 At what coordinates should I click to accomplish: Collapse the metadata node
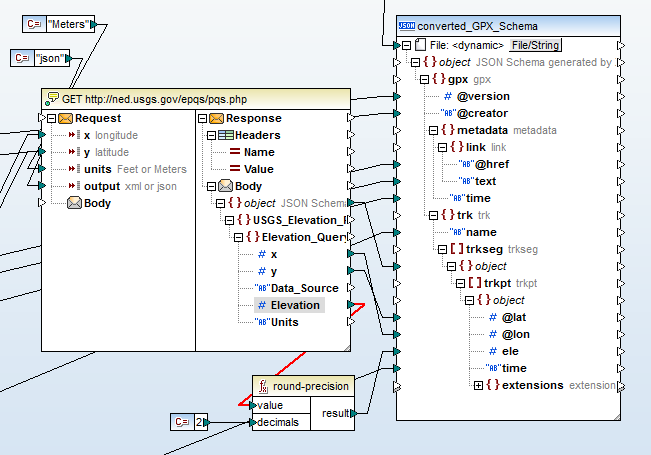coord(434,129)
